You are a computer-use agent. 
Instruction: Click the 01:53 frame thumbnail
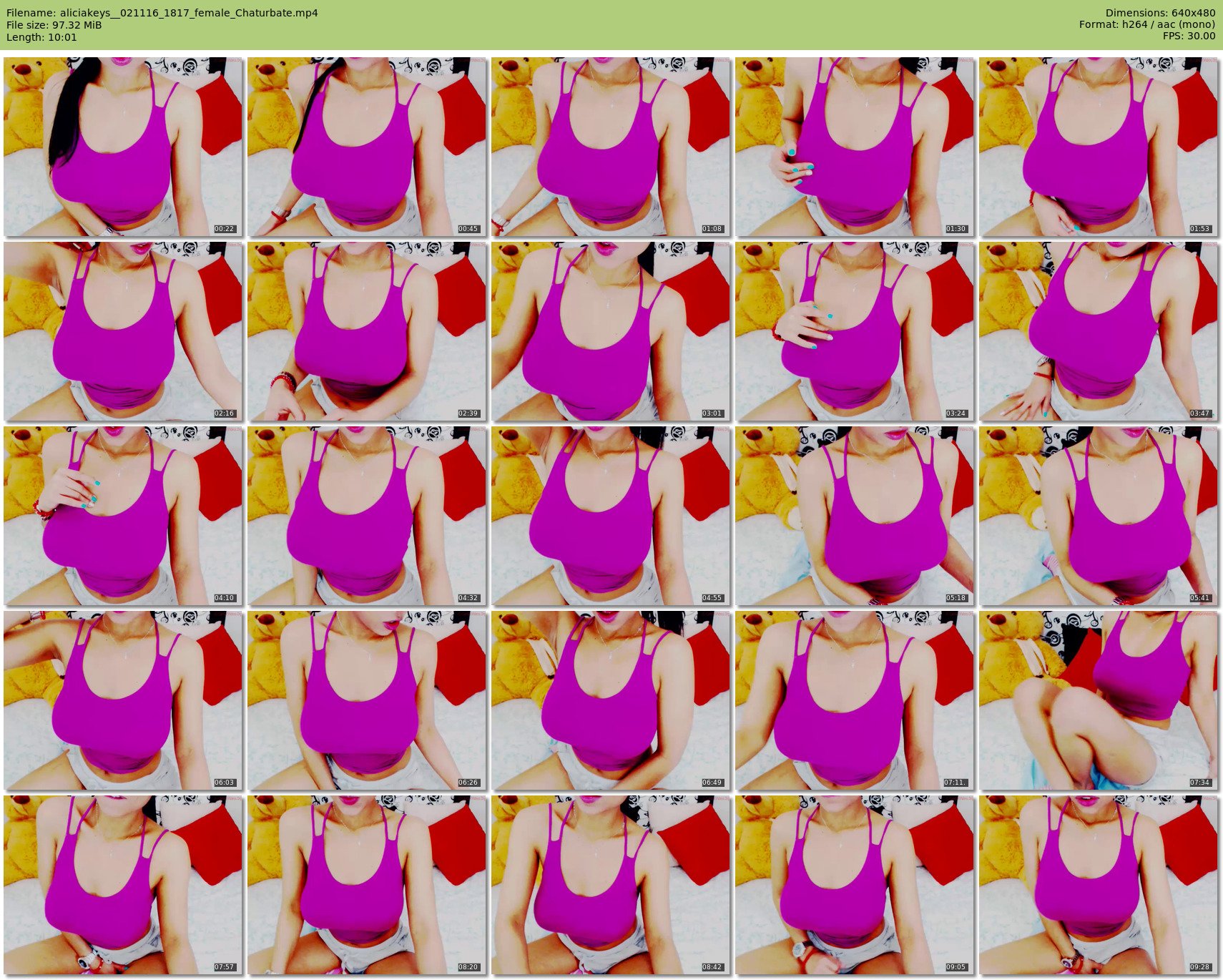pyautogui.click(x=1098, y=147)
